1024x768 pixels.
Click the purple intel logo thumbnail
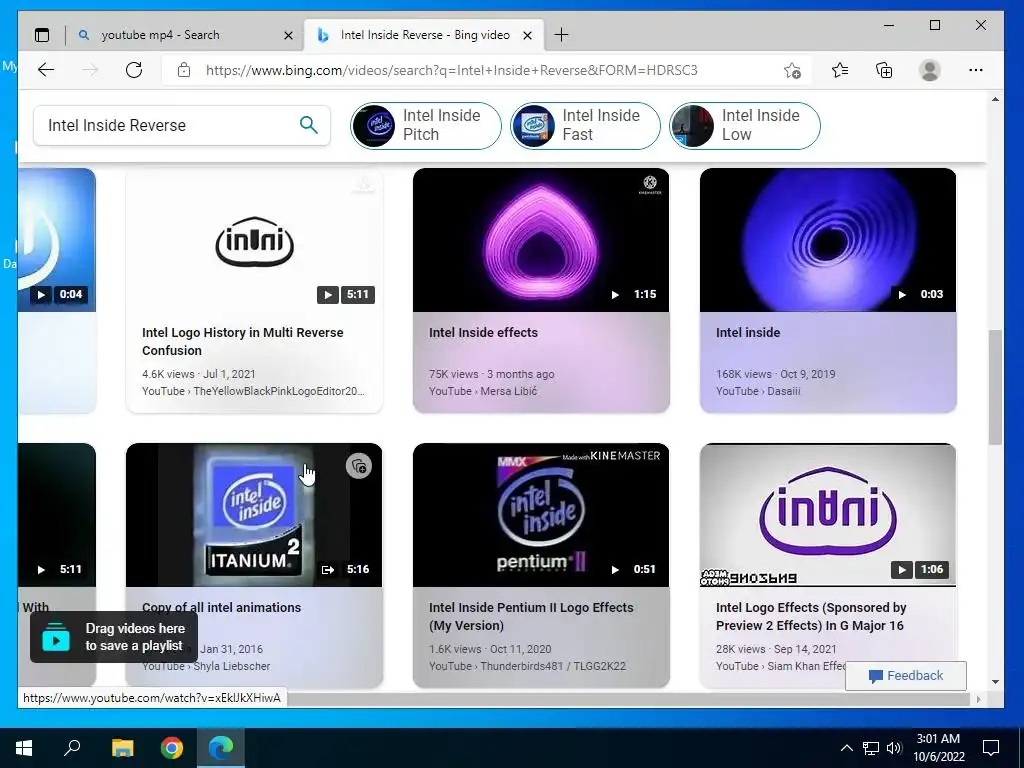coord(827,515)
